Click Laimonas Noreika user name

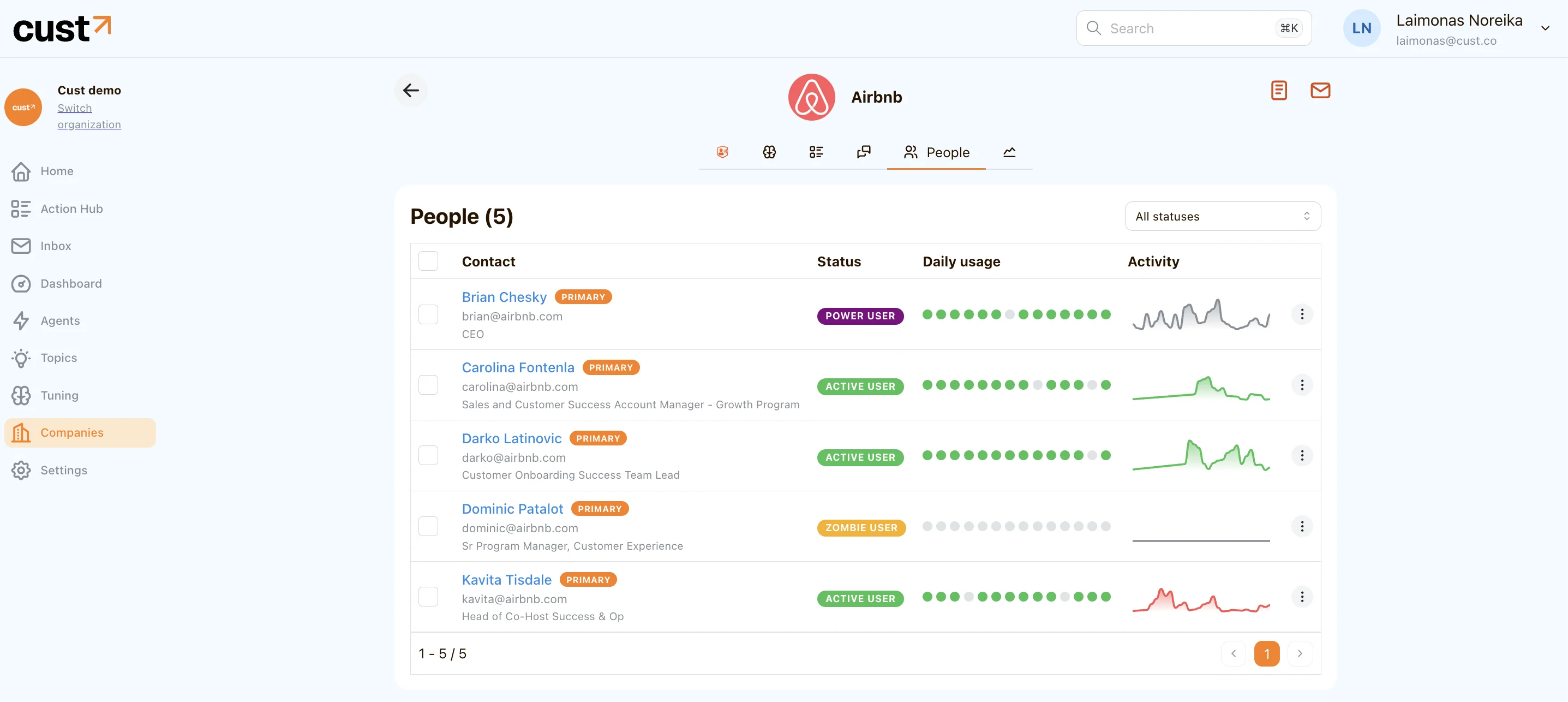coord(1458,20)
